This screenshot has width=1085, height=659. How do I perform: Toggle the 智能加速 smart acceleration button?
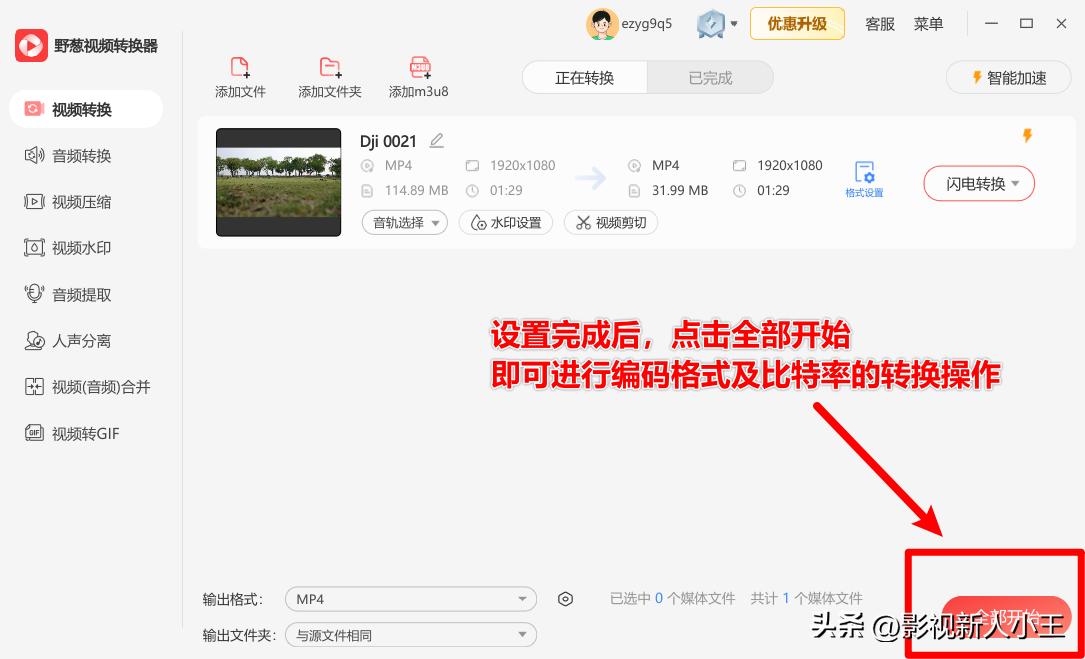1008,78
